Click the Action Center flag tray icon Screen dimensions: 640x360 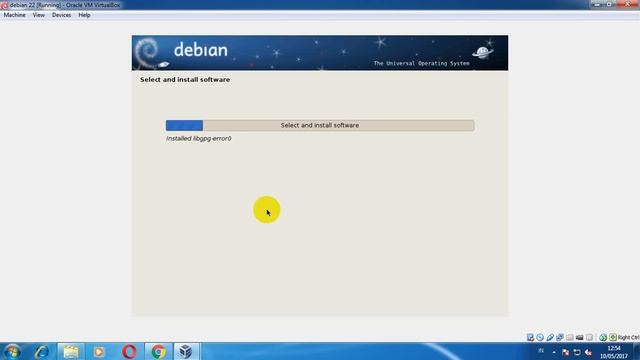(565, 352)
